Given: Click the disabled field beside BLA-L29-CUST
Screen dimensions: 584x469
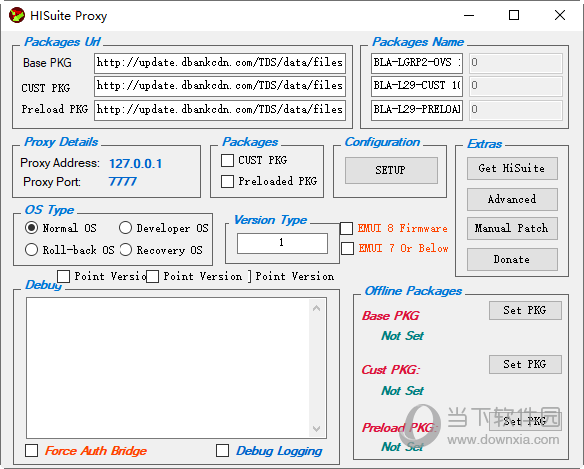Looking at the screenshot, I should (515, 86).
